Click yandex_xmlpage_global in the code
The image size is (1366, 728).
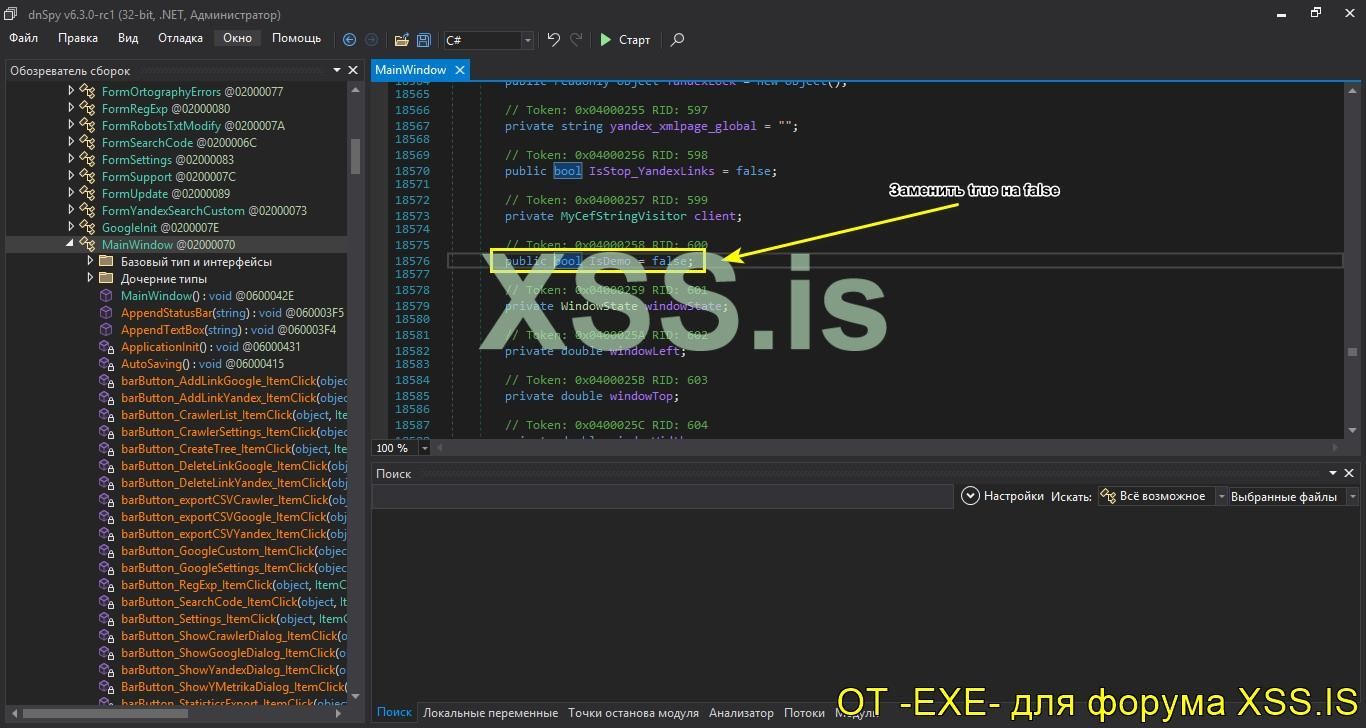[683, 126]
